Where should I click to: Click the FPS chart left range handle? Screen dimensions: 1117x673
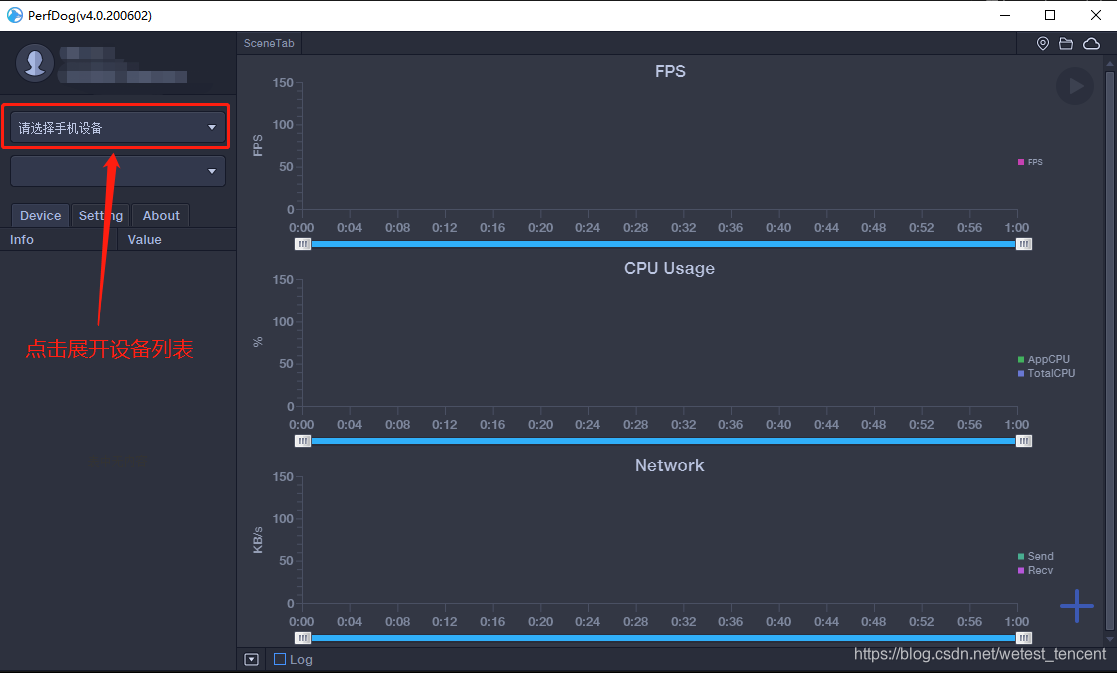click(303, 244)
